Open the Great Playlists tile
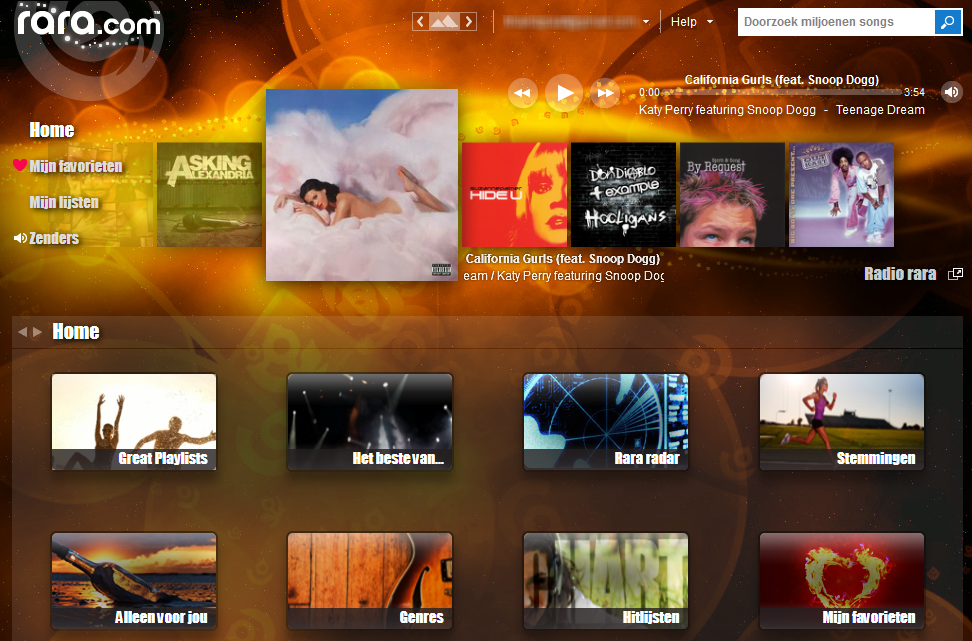 click(134, 422)
